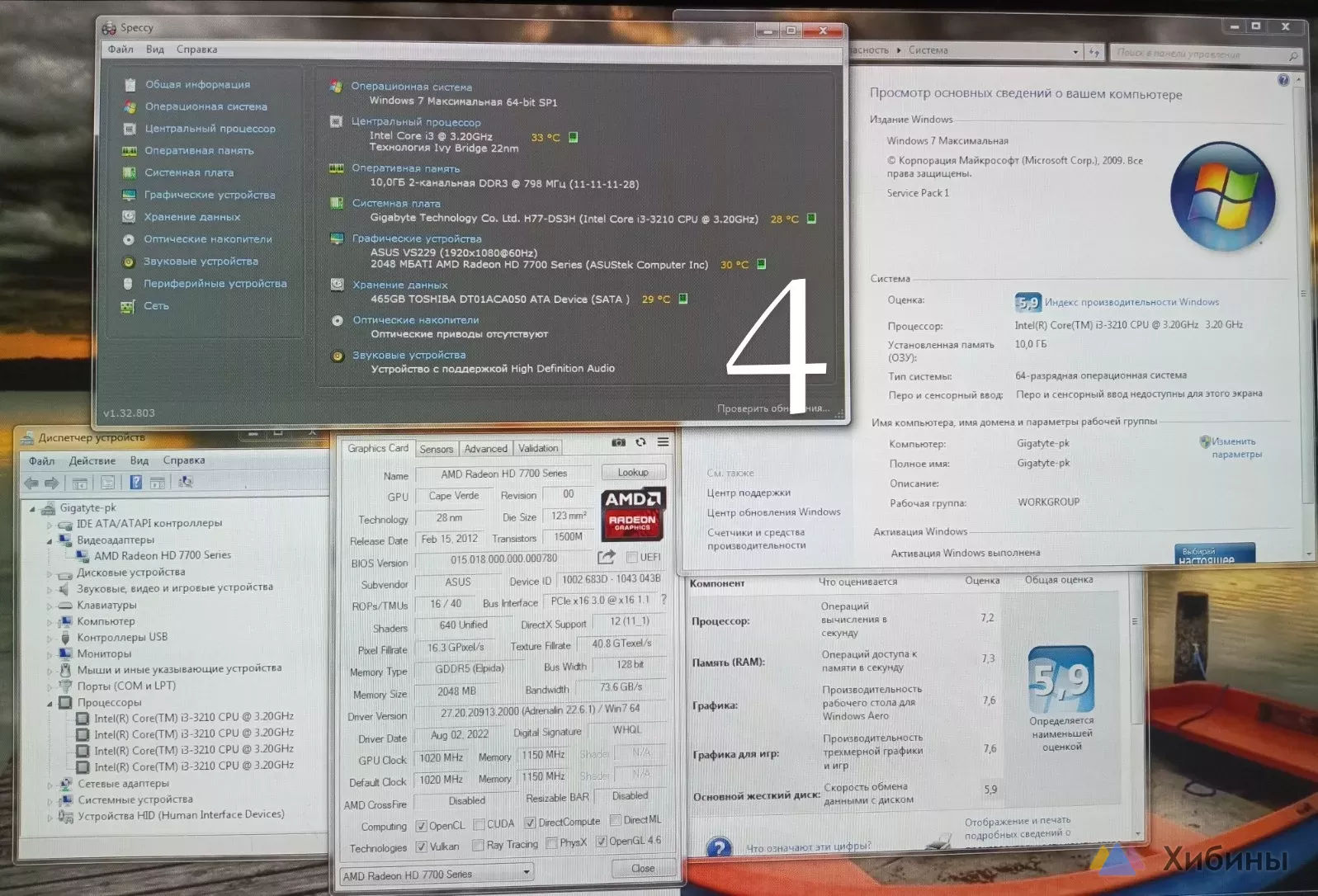Image resolution: width=1318 pixels, height=896 pixels.
Task: Toggle DirectCompute checkbox in GPU-Z
Action: click(530, 823)
